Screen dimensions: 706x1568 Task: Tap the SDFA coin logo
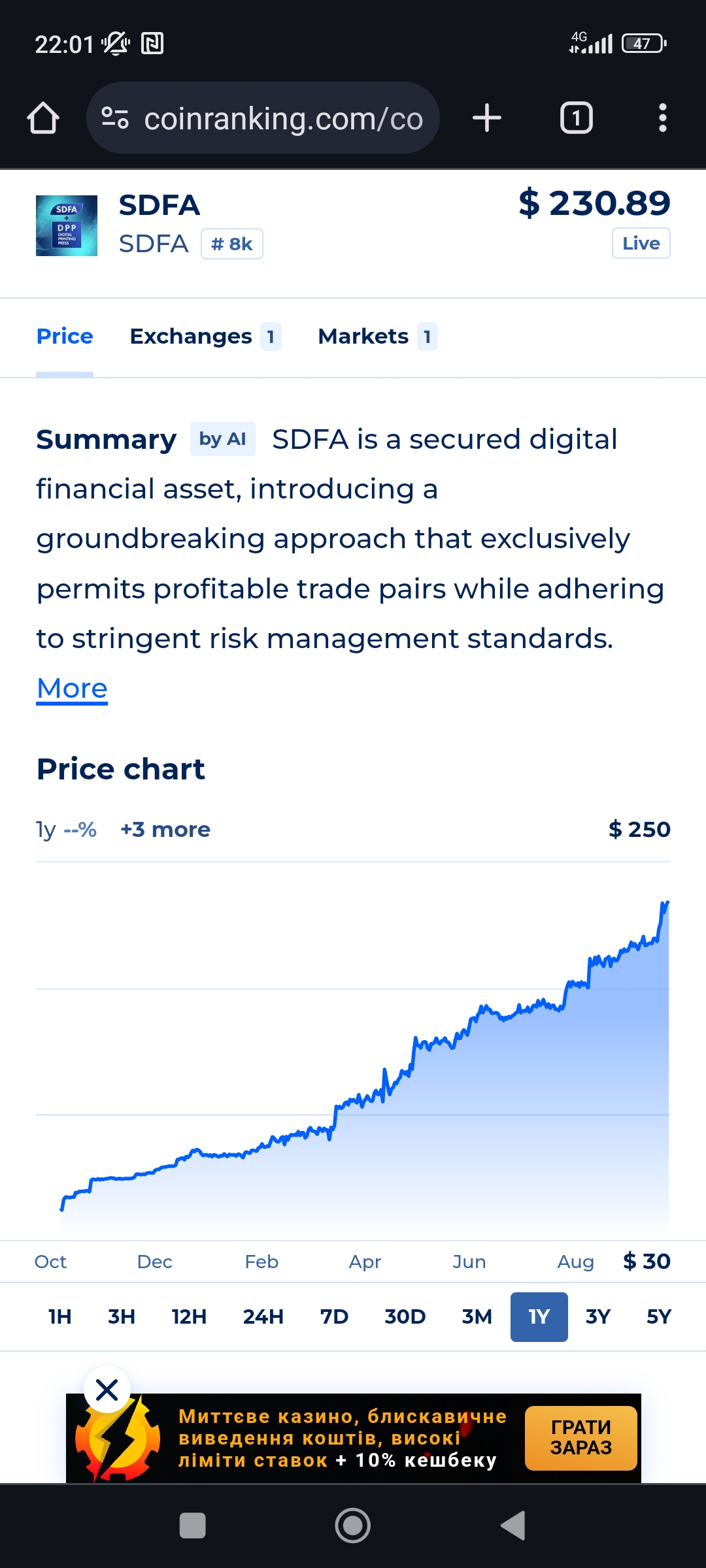point(67,225)
